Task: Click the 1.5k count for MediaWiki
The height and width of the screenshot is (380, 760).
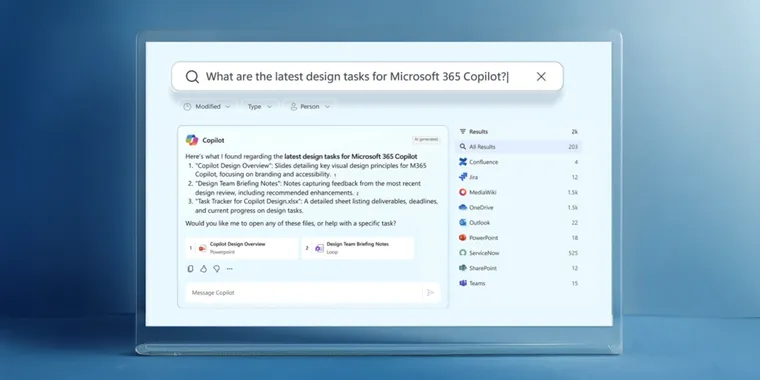Action: pyautogui.click(x=572, y=192)
